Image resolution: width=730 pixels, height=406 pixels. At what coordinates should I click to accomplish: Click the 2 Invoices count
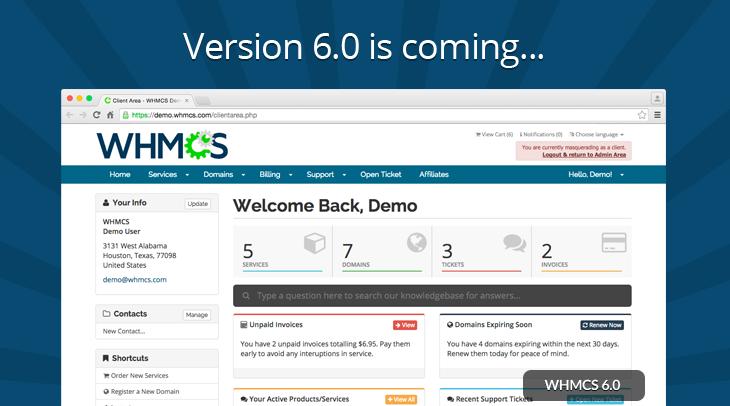click(547, 251)
